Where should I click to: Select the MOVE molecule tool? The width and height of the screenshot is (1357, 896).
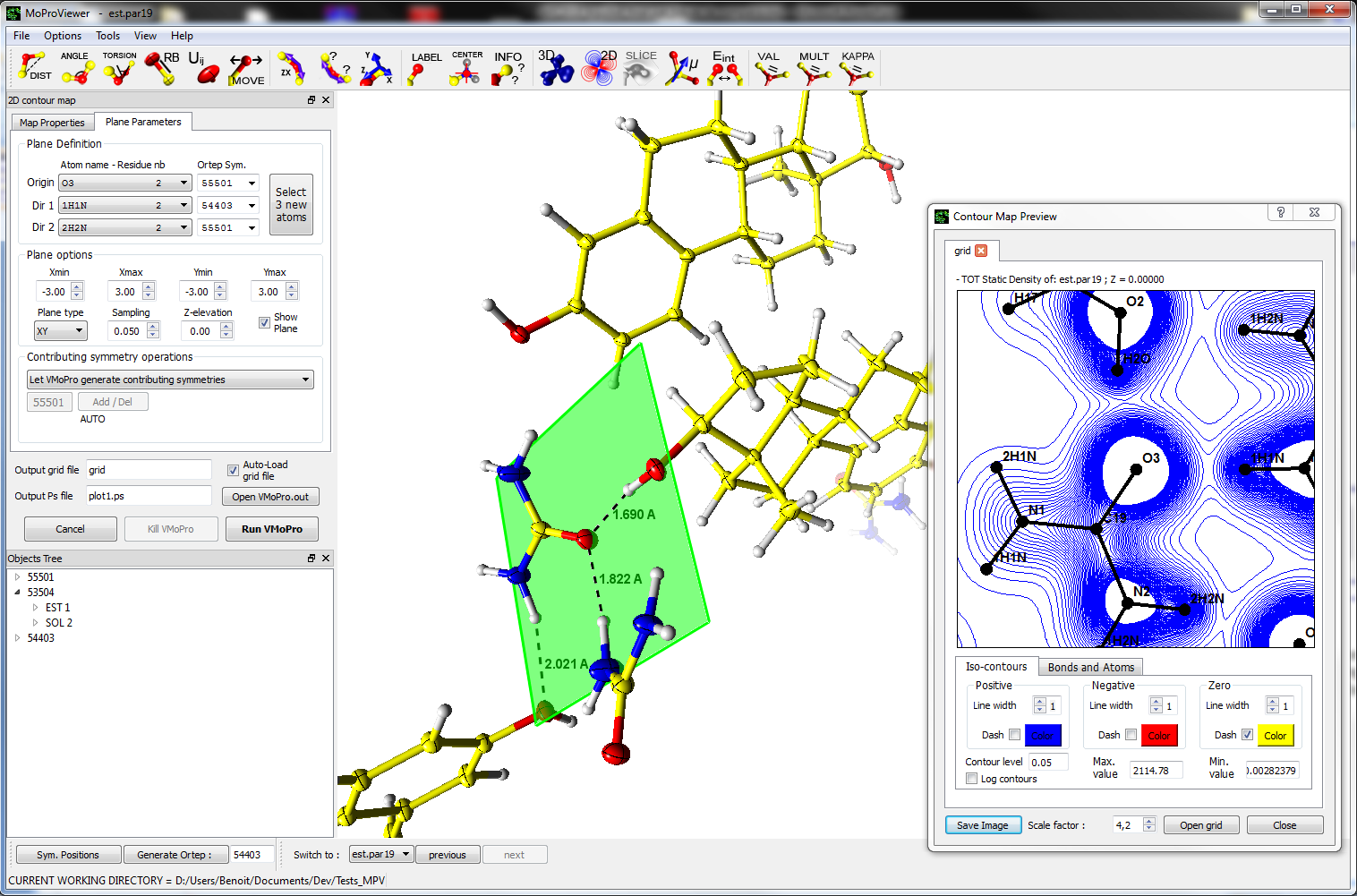pos(246,68)
